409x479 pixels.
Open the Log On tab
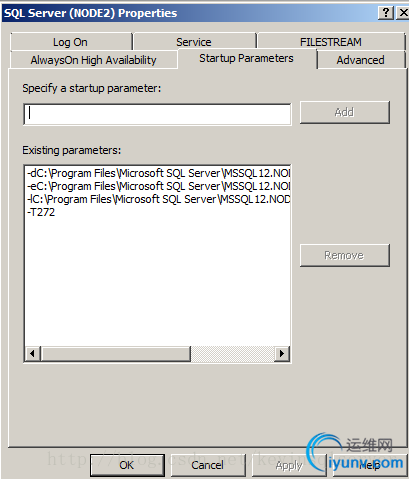[71, 42]
